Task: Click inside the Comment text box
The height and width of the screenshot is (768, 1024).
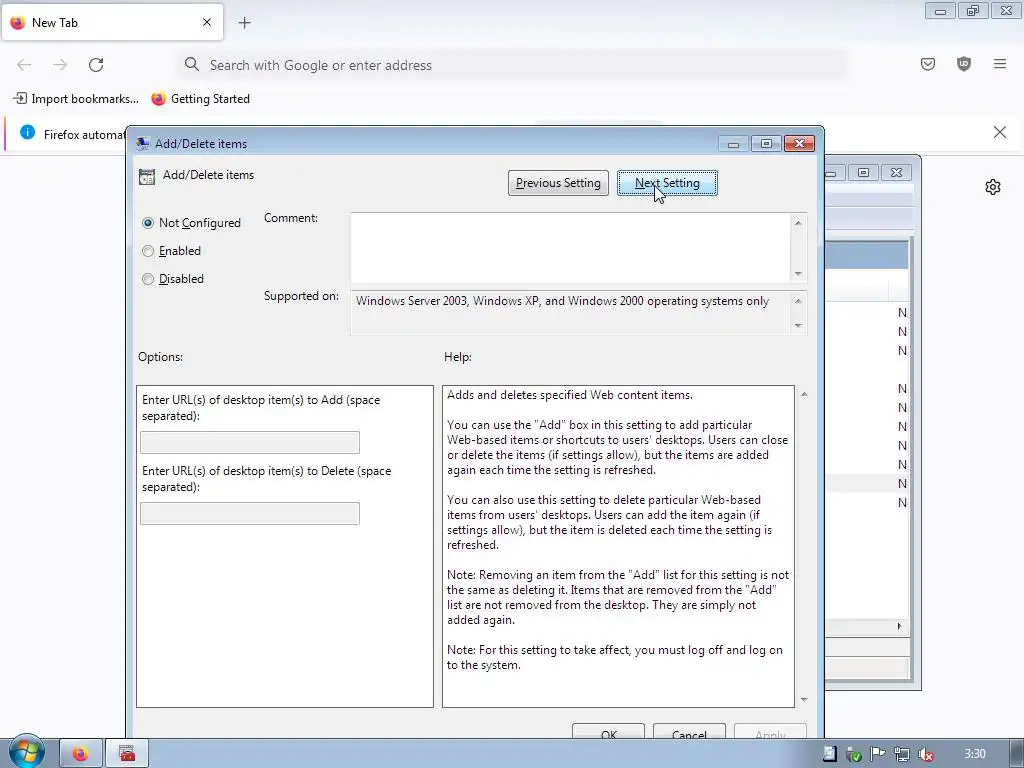Action: tap(570, 248)
